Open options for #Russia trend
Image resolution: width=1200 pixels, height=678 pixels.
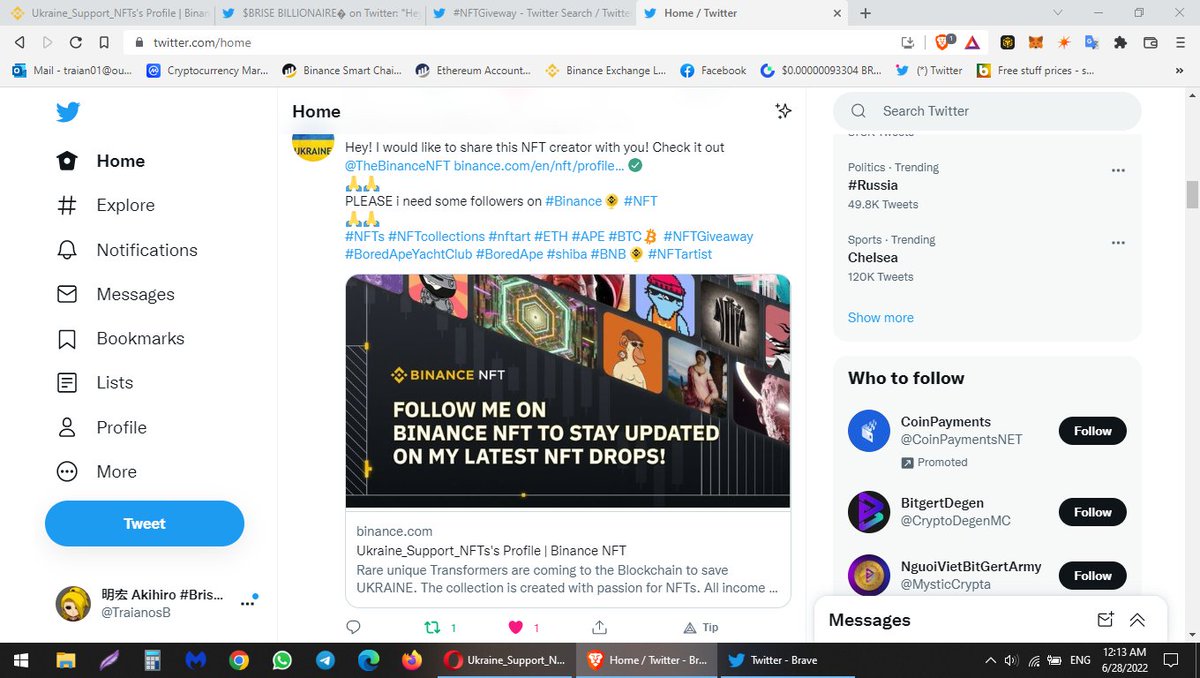point(1119,170)
